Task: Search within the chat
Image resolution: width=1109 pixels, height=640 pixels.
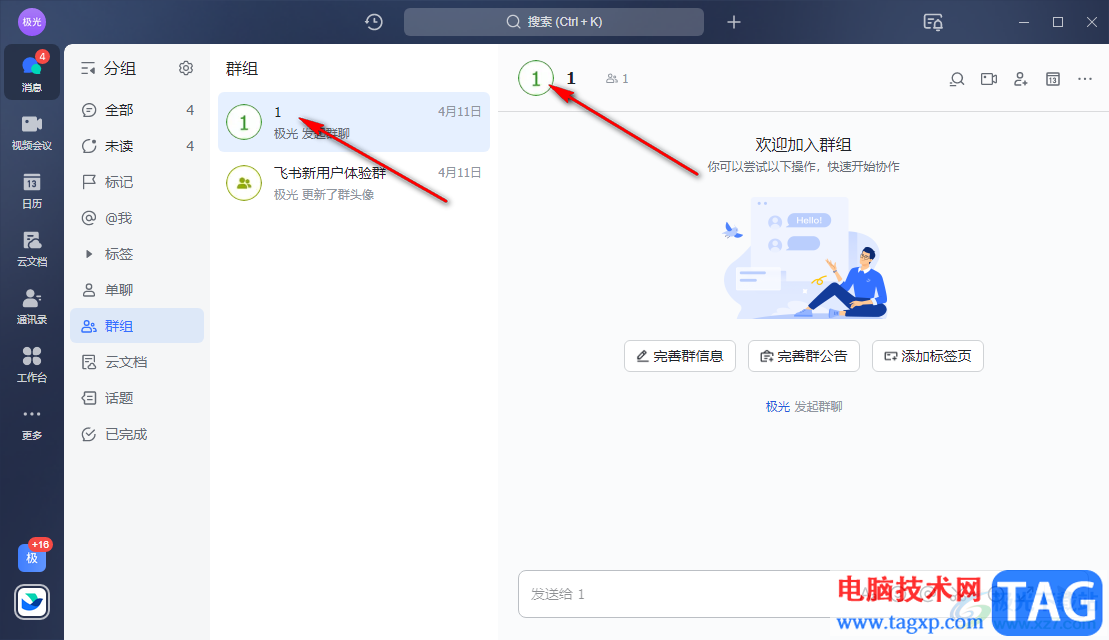Action: (x=957, y=79)
